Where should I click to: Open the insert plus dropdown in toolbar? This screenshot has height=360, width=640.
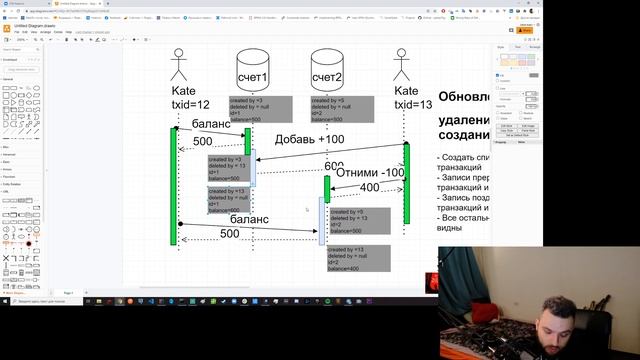point(135,40)
